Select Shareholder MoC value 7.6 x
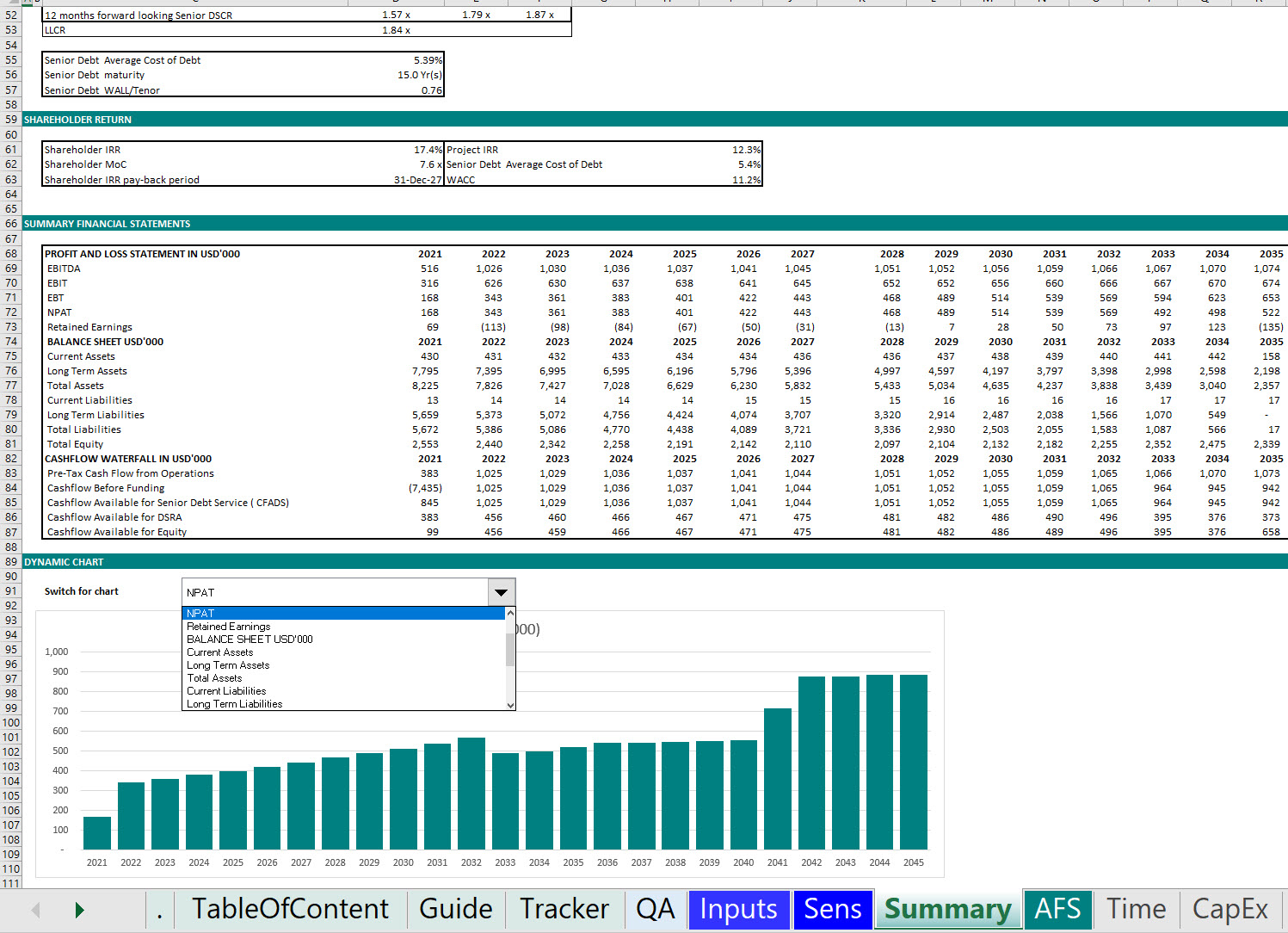Screen dimensions: 1288x933 pyautogui.click(x=430, y=164)
